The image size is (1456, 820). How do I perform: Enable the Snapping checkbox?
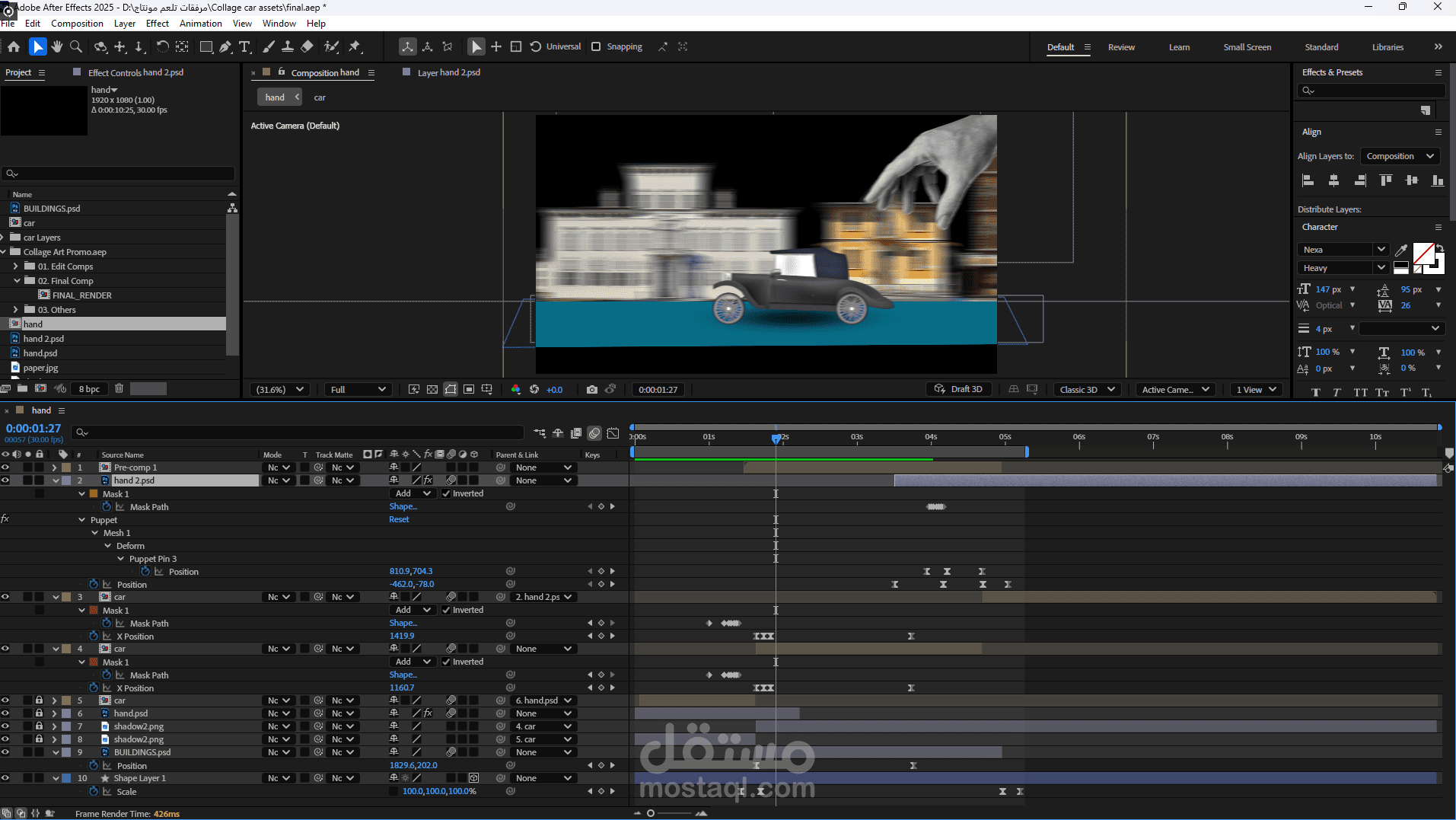point(596,46)
